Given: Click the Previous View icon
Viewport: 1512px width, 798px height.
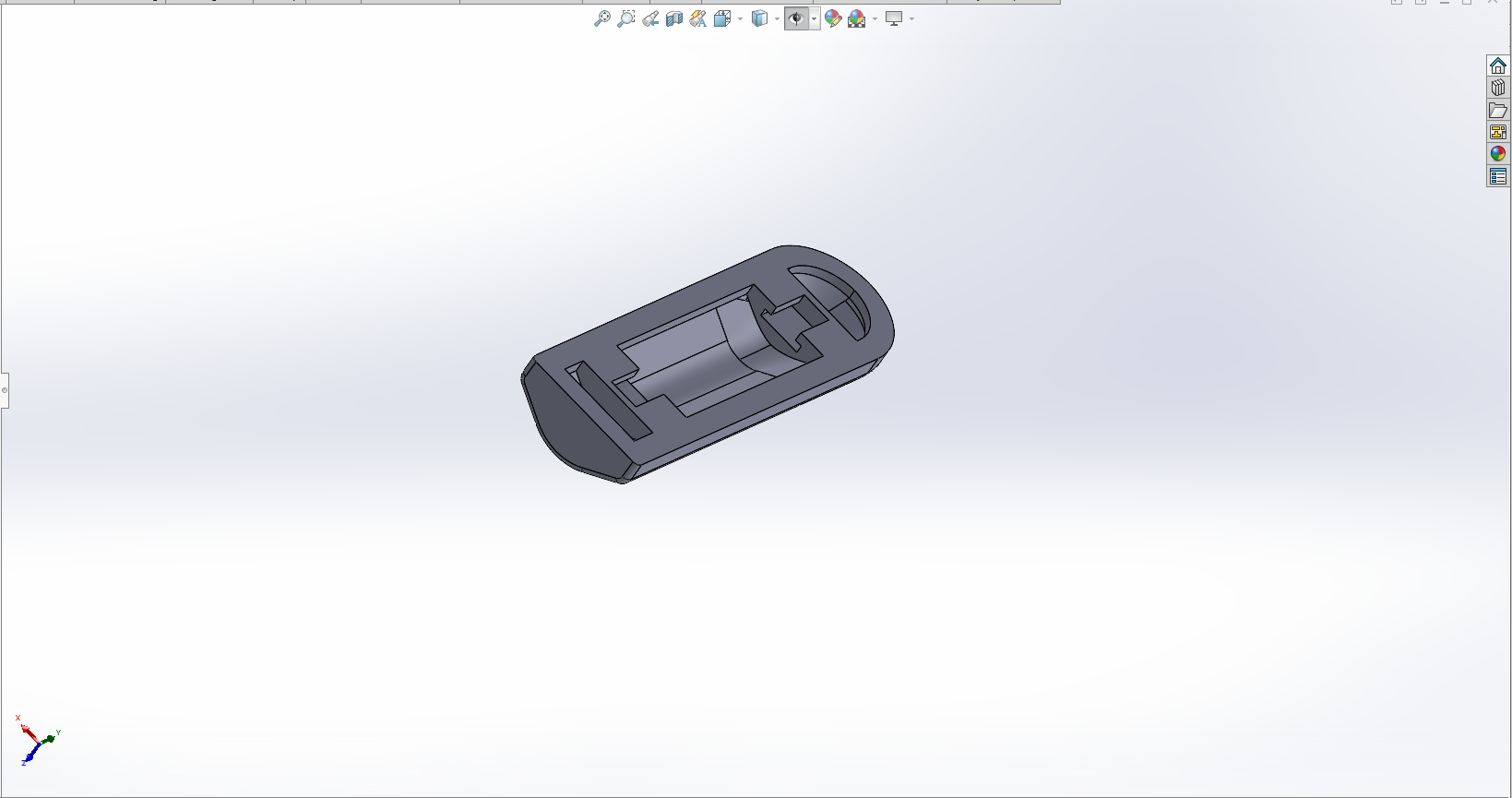Looking at the screenshot, I should pyautogui.click(x=650, y=18).
